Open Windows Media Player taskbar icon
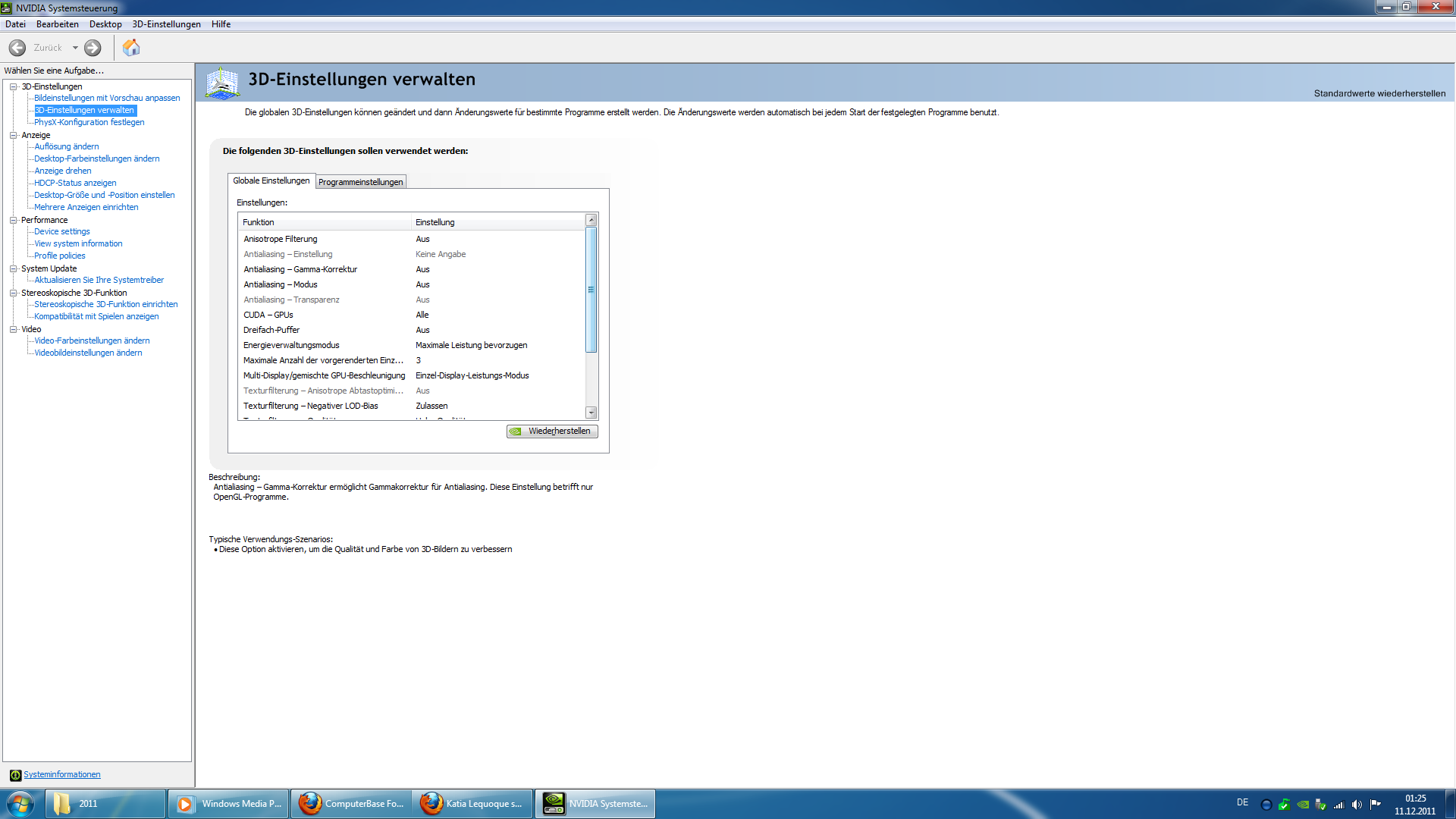The height and width of the screenshot is (819, 1456). point(228,804)
